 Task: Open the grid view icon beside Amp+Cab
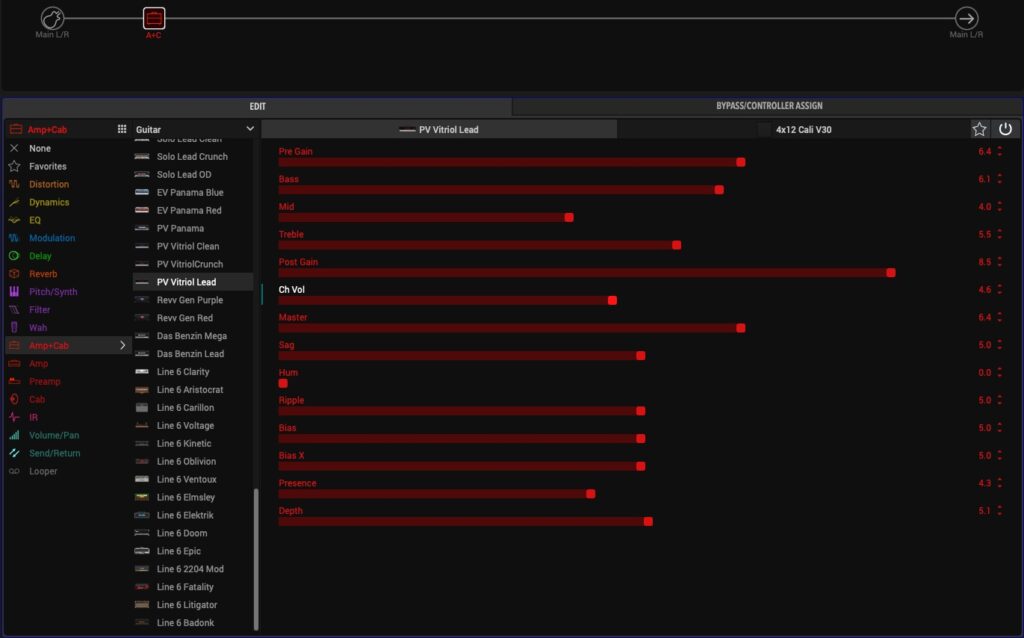tap(122, 129)
